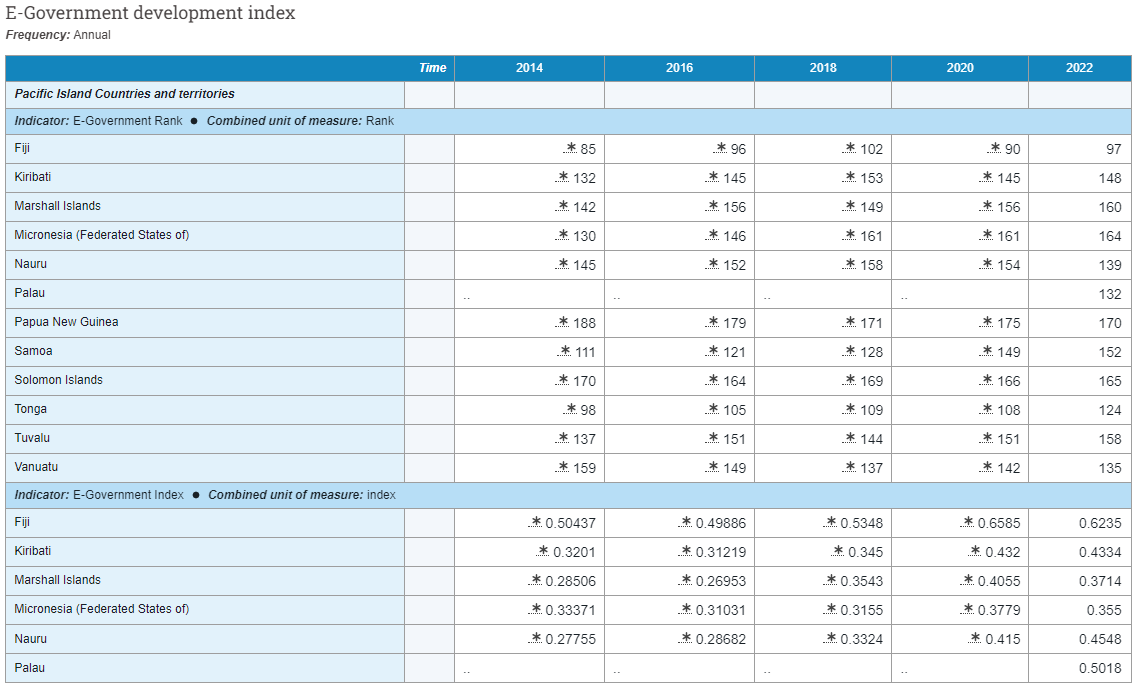The width and height of the screenshot is (1143, 683).
Task: Select the 2014 column header
Action: [529, 67]
